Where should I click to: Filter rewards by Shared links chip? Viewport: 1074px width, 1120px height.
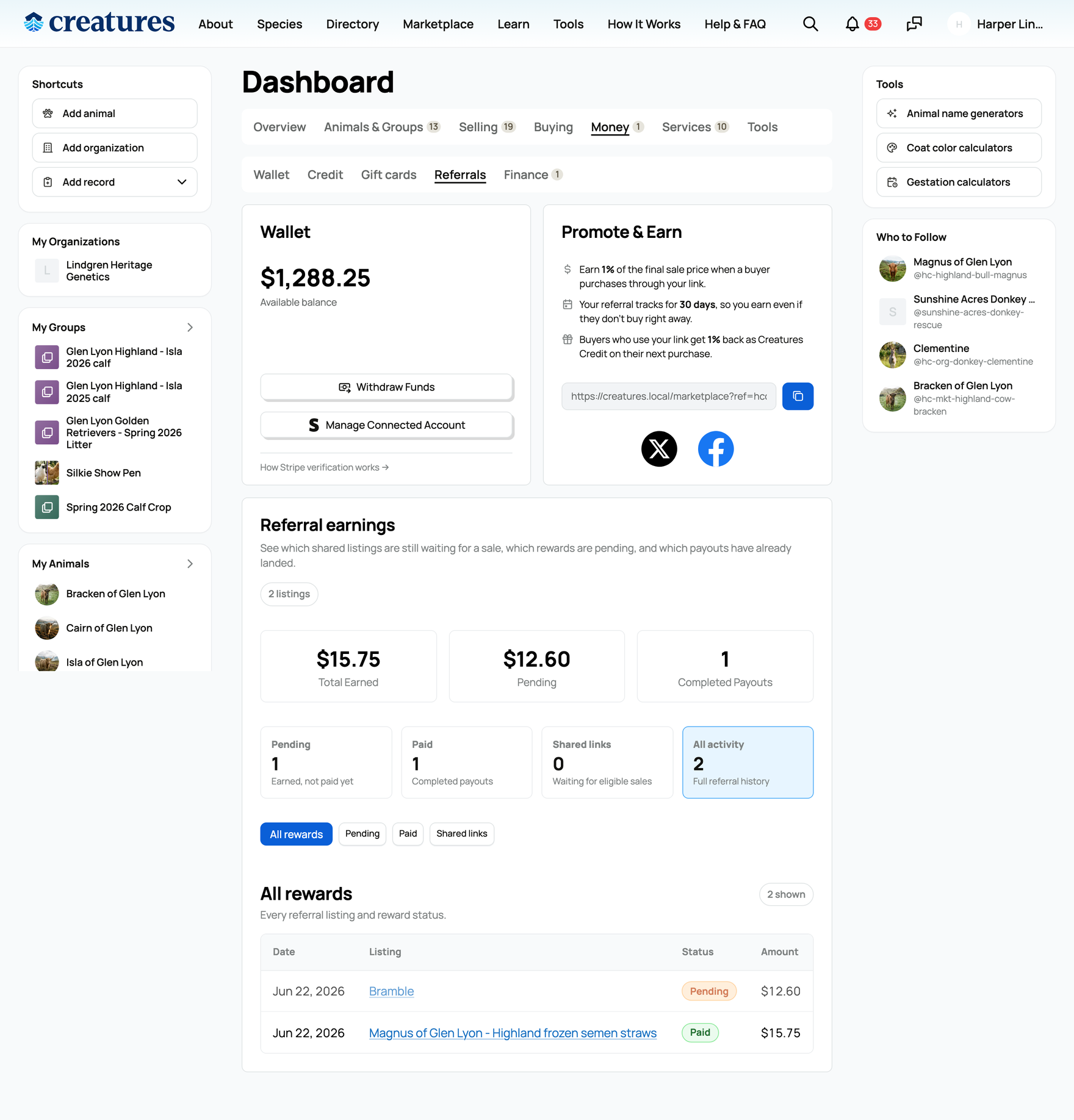pos(462,834)
